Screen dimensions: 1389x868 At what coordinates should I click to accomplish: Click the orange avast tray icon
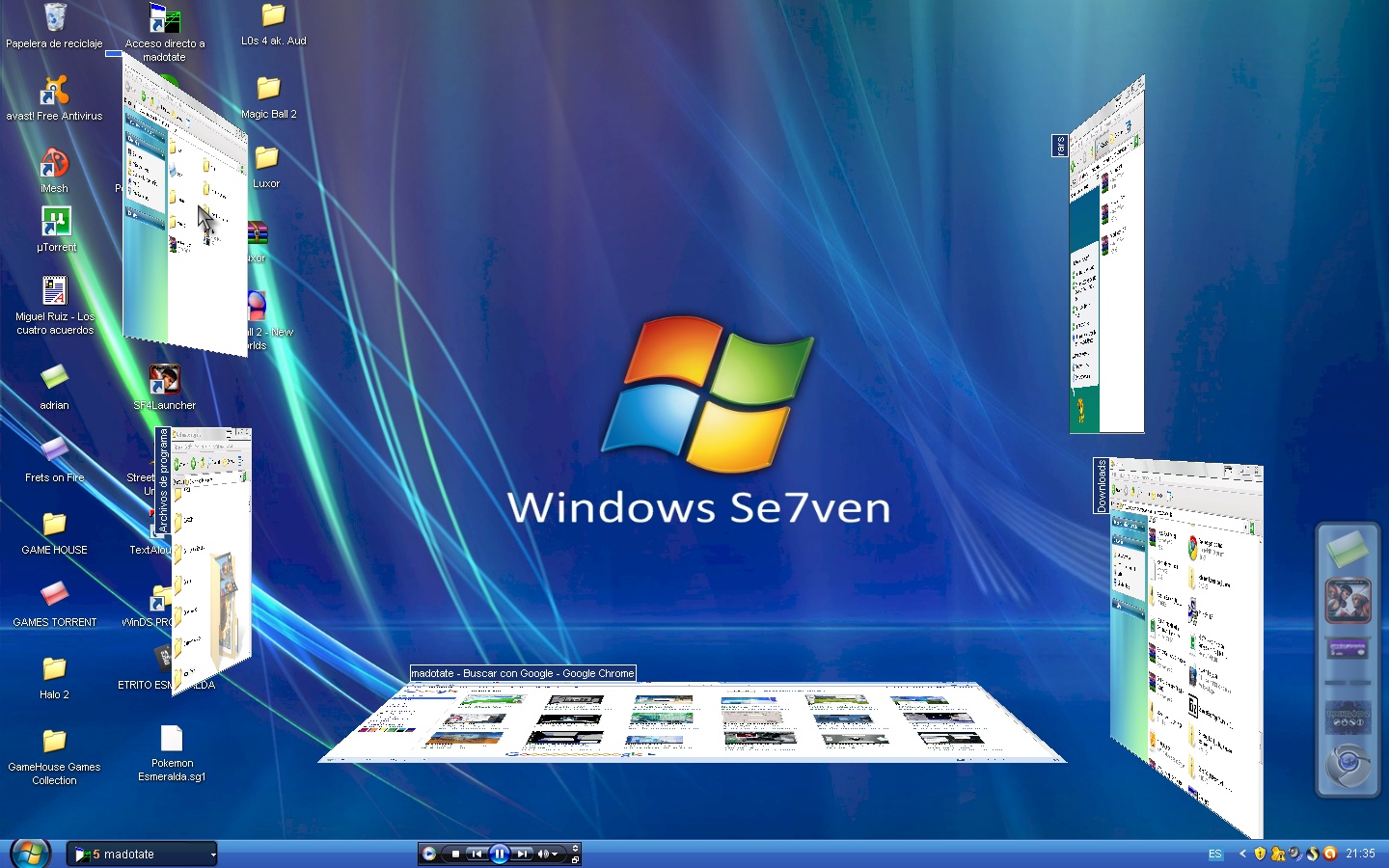pyautogui.click(x=1330, y=854)
